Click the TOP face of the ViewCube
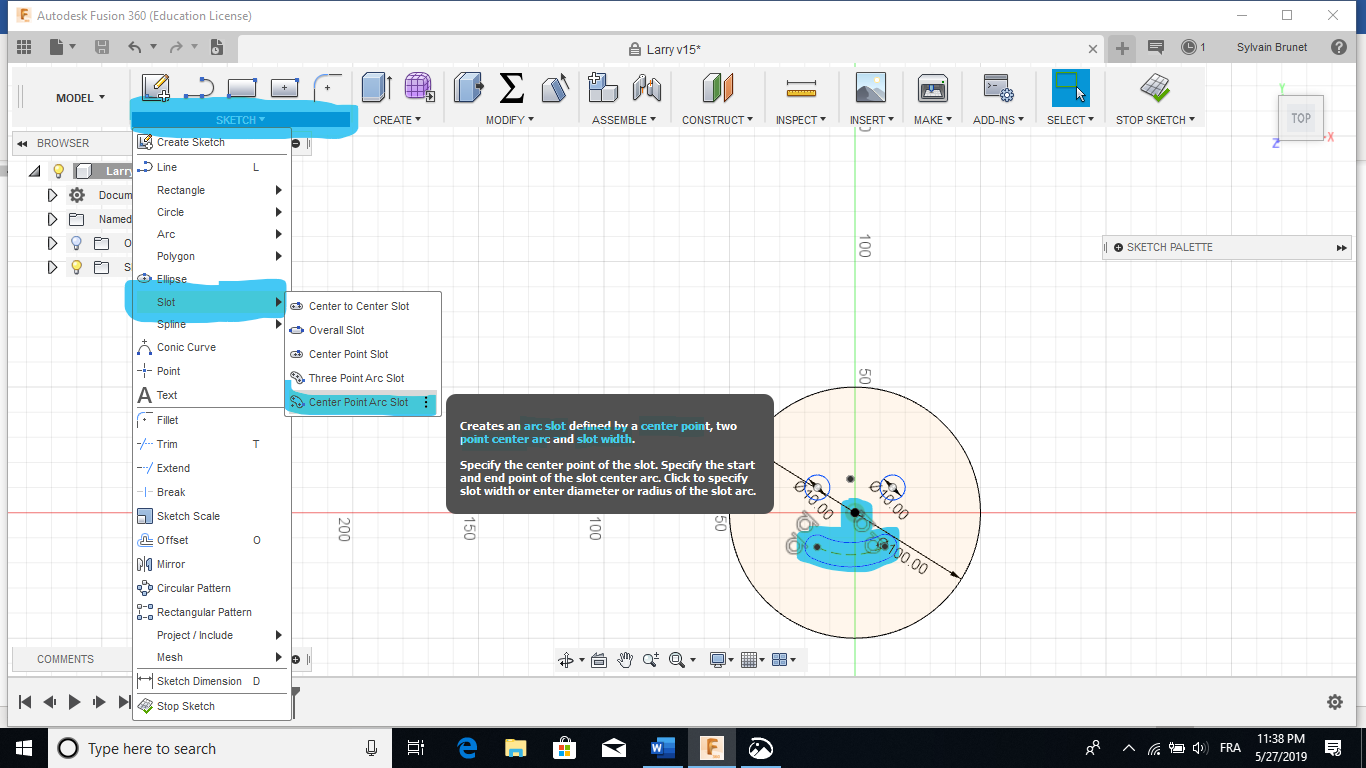 point(1300,118)
